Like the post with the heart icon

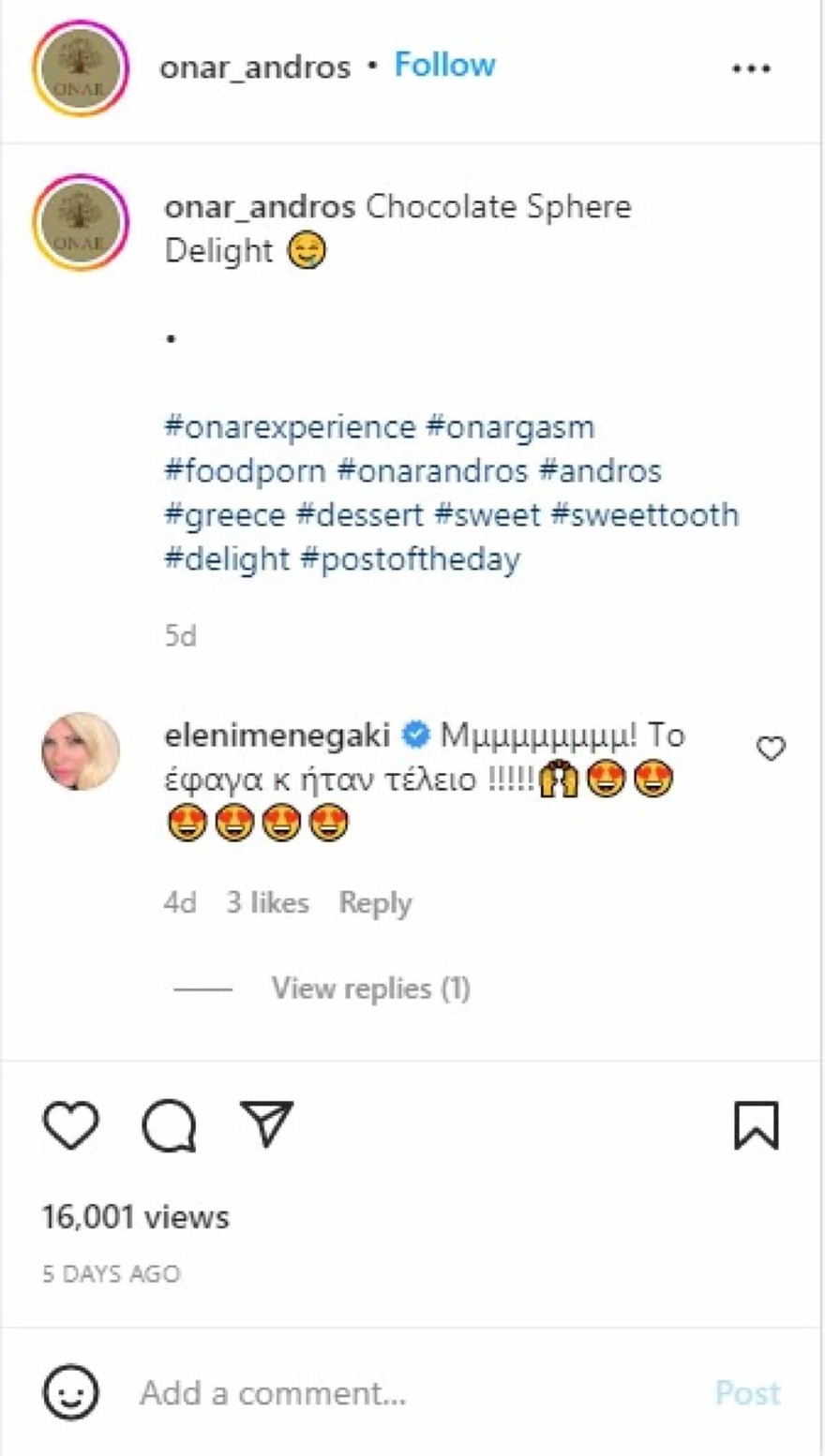[x=71, y=1125]
